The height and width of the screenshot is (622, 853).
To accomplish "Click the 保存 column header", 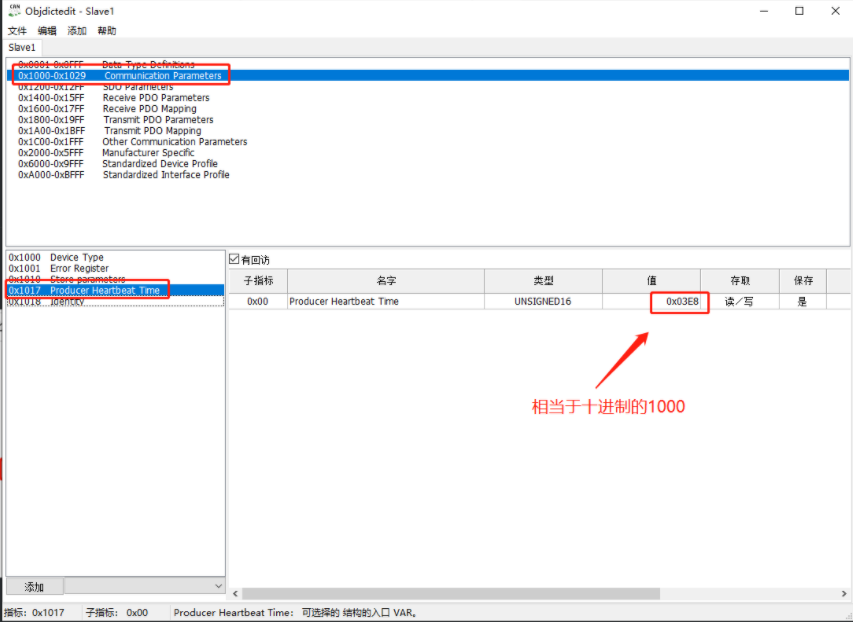I will click(803, 281).
